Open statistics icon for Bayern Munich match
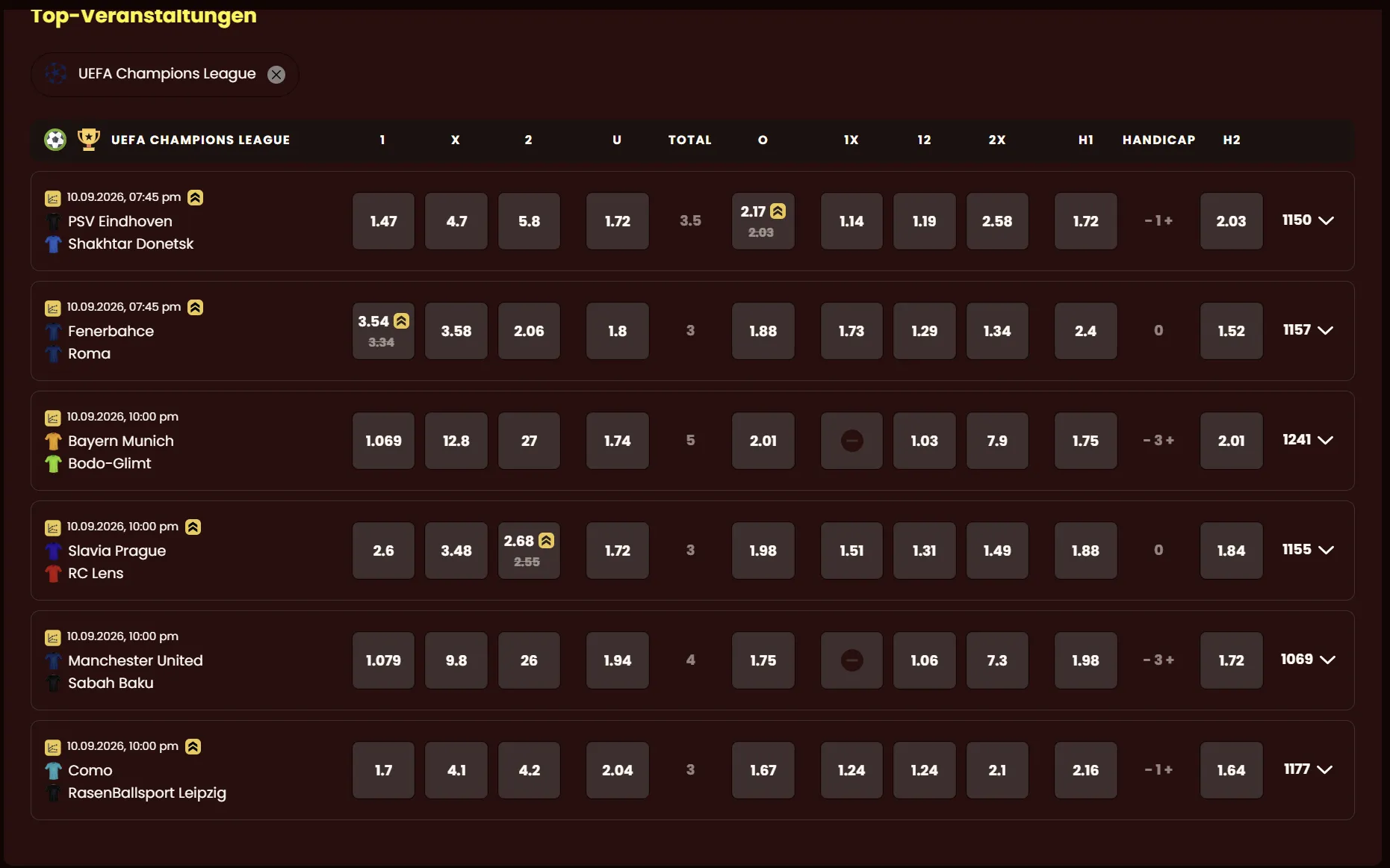 coord(52,418)
